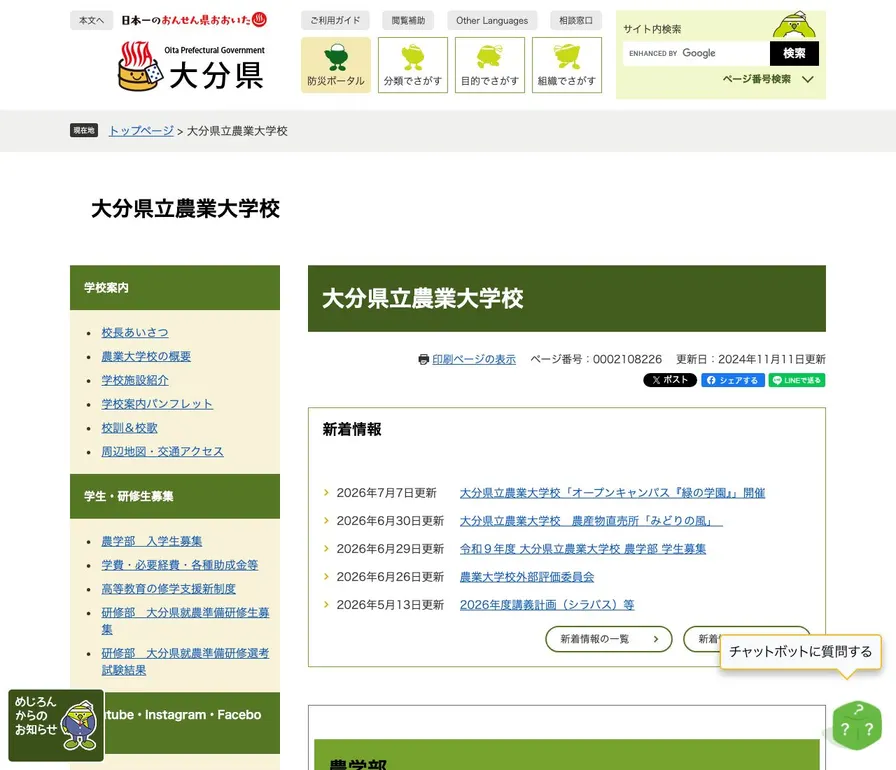Click the 新着情報 section heading
The image size is (896, 770).
[x=352, y=430]
